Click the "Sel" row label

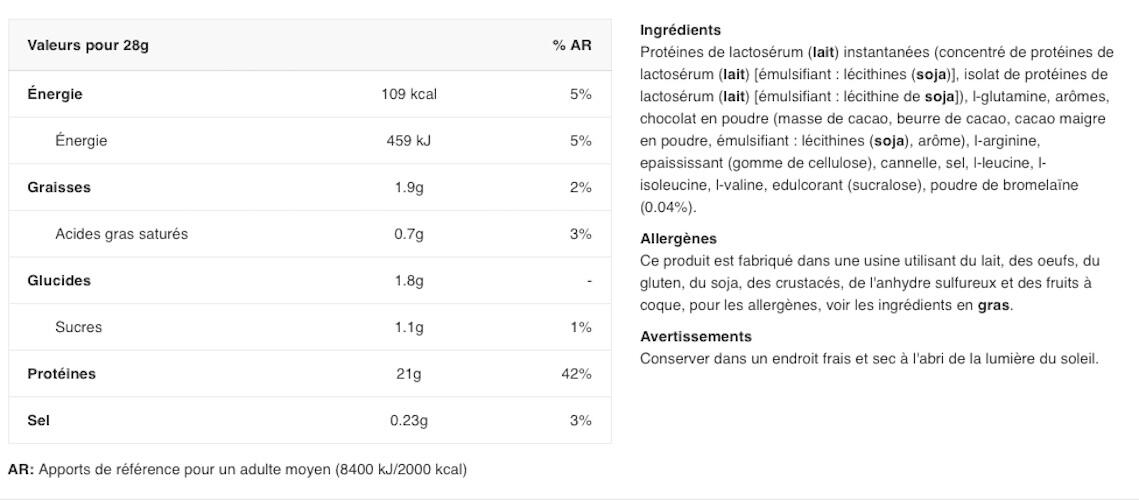coord(38,421)
